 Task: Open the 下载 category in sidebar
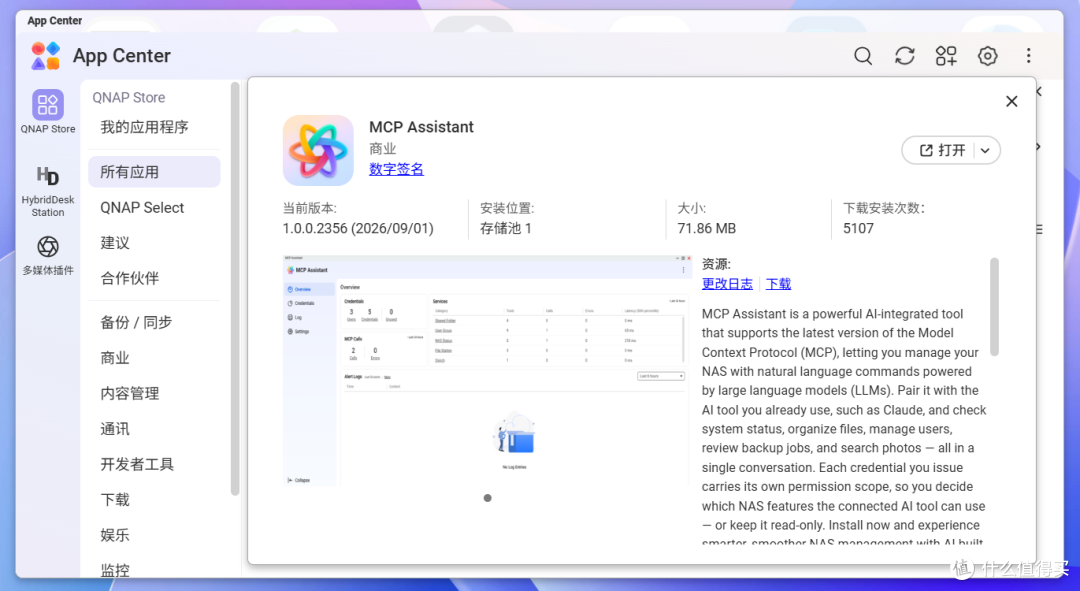(115, 500)
